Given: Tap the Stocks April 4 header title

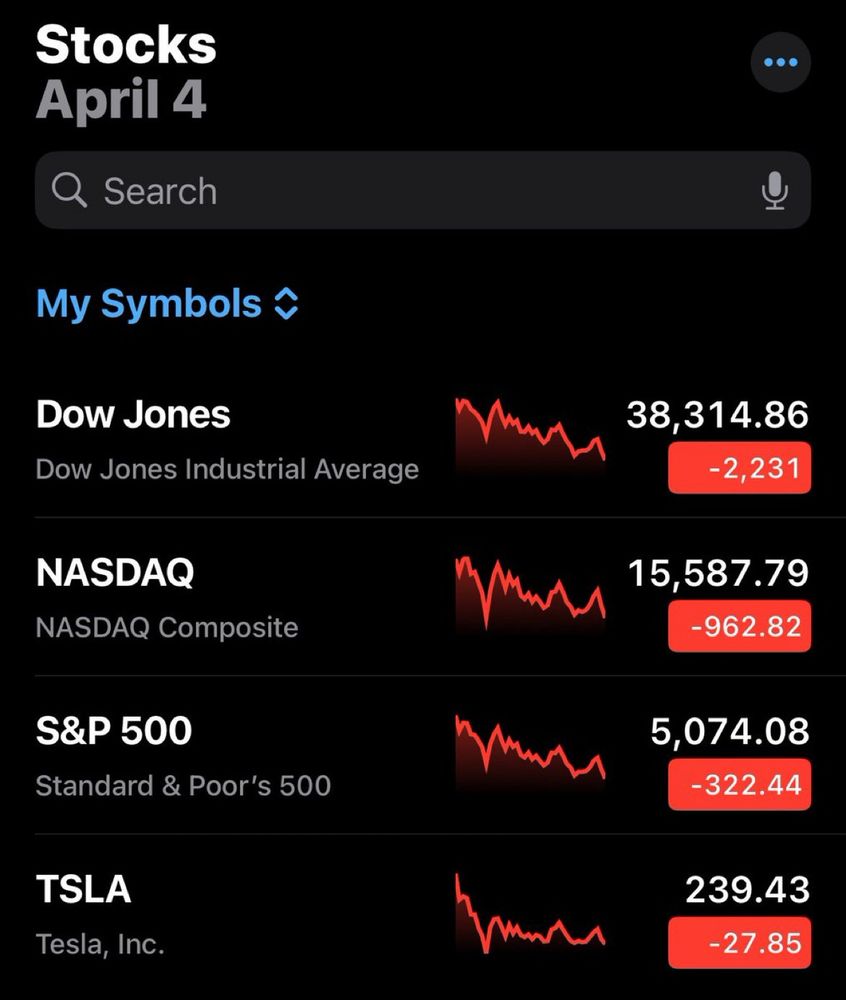Looking at the screenshot, I should pyautogui.click(x=126, y=72).
